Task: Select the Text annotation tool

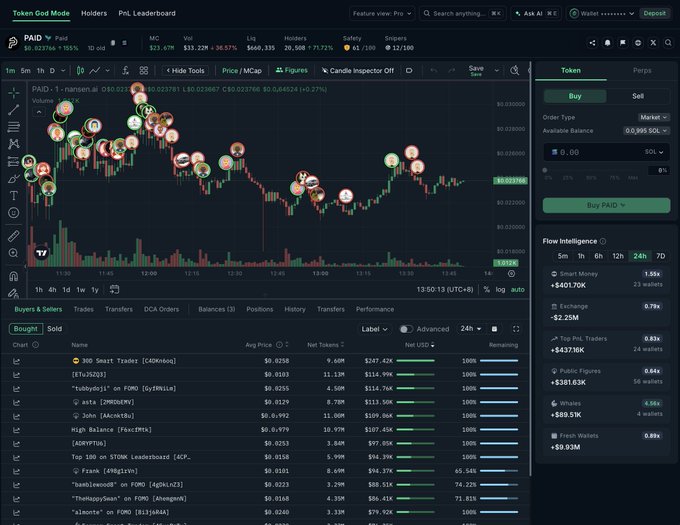Action: coord(13,196)
